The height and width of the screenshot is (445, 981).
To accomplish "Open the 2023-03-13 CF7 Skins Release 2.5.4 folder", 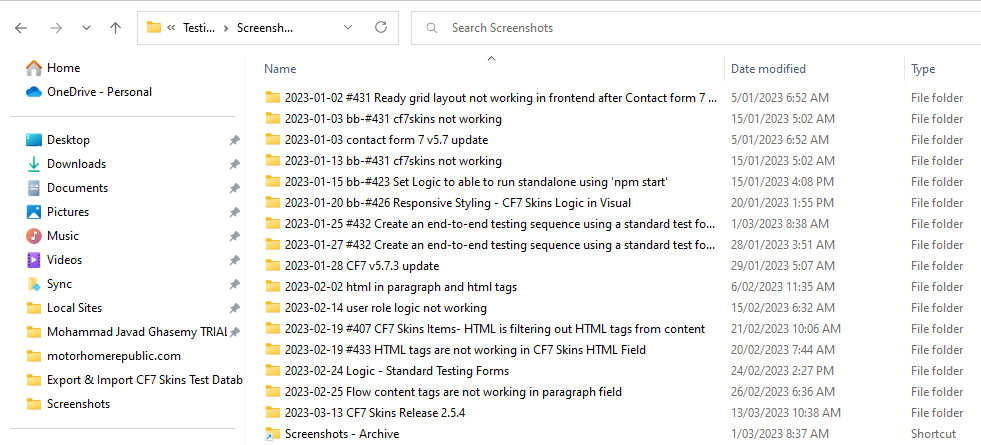I will coord(374,413).
